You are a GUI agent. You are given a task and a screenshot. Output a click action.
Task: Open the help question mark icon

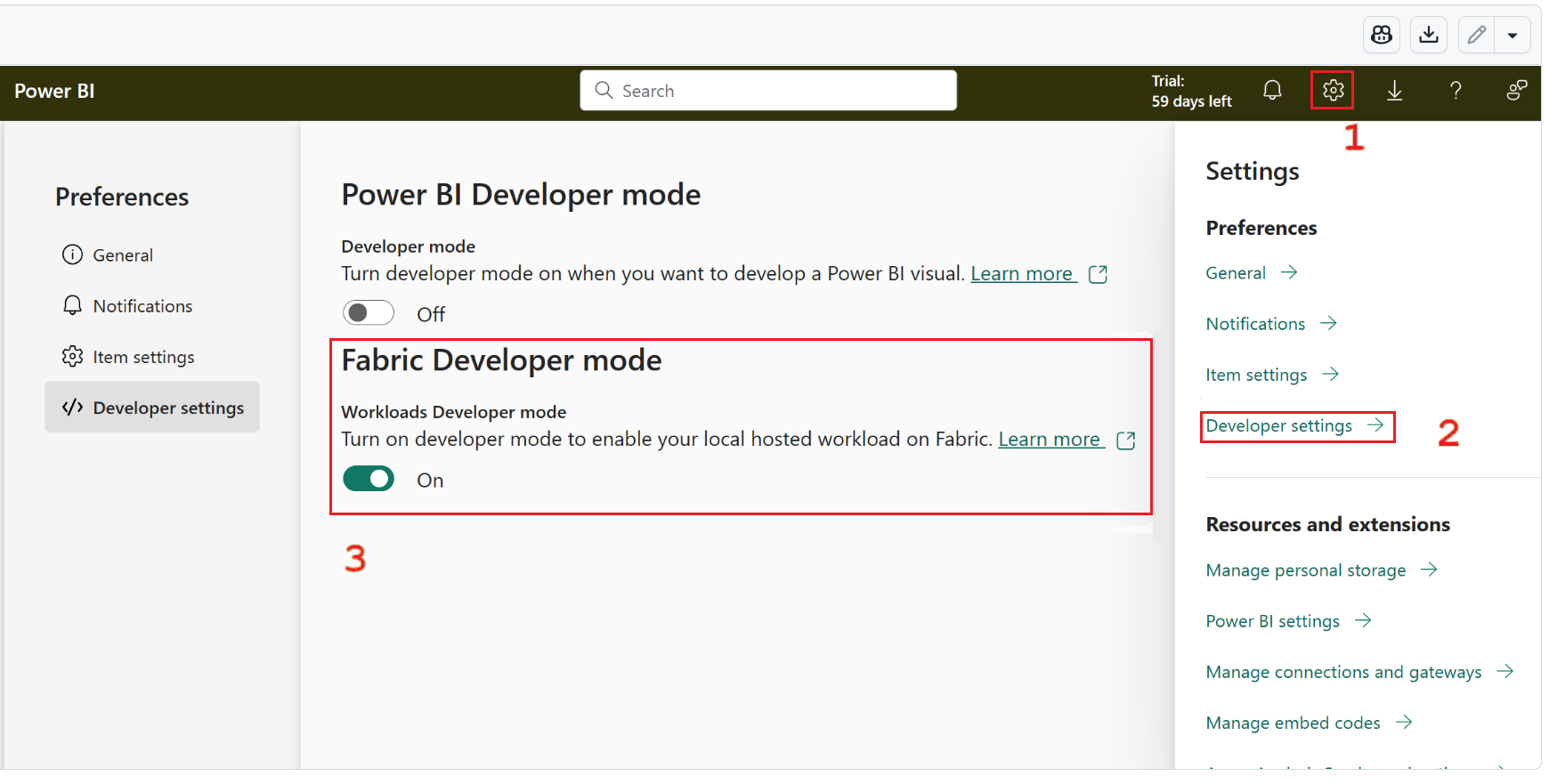1455,91
